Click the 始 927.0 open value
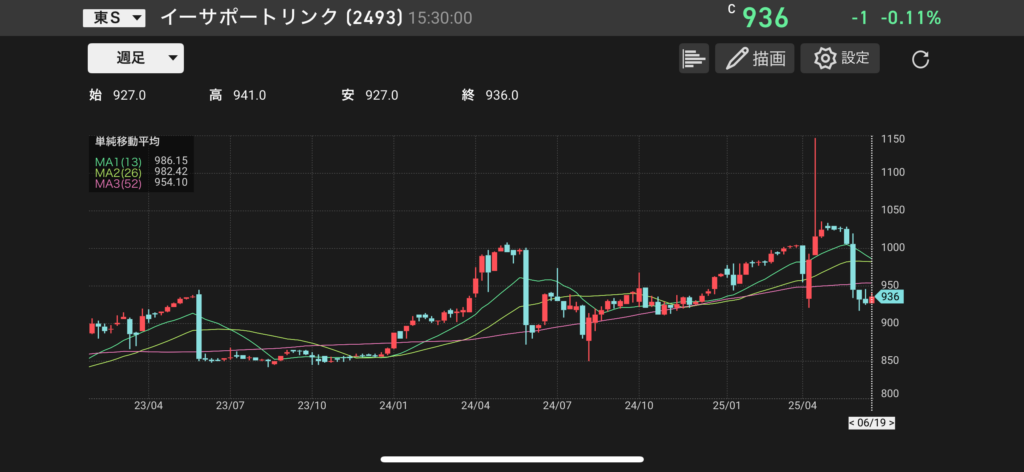Image resolution: width=1024 pixels, height=472 pixels. (117, 96)
